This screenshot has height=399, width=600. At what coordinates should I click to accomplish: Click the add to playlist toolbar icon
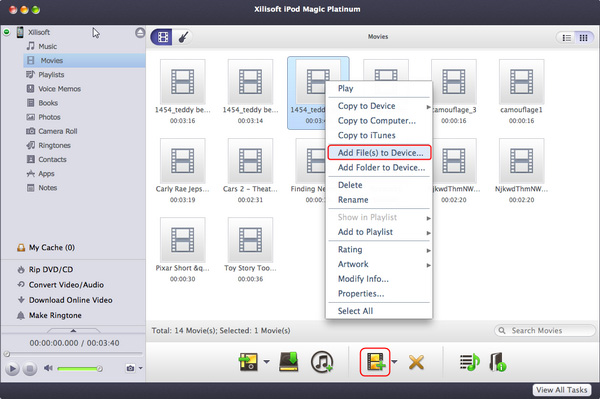tap(470, 362)
